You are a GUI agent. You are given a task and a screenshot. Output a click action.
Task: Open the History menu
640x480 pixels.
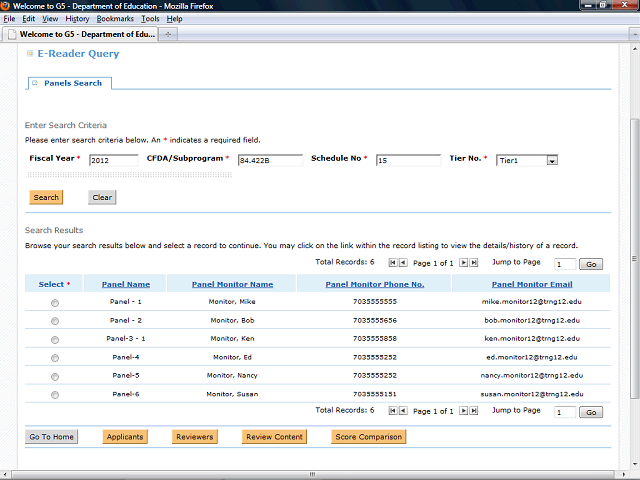point(77,19)
